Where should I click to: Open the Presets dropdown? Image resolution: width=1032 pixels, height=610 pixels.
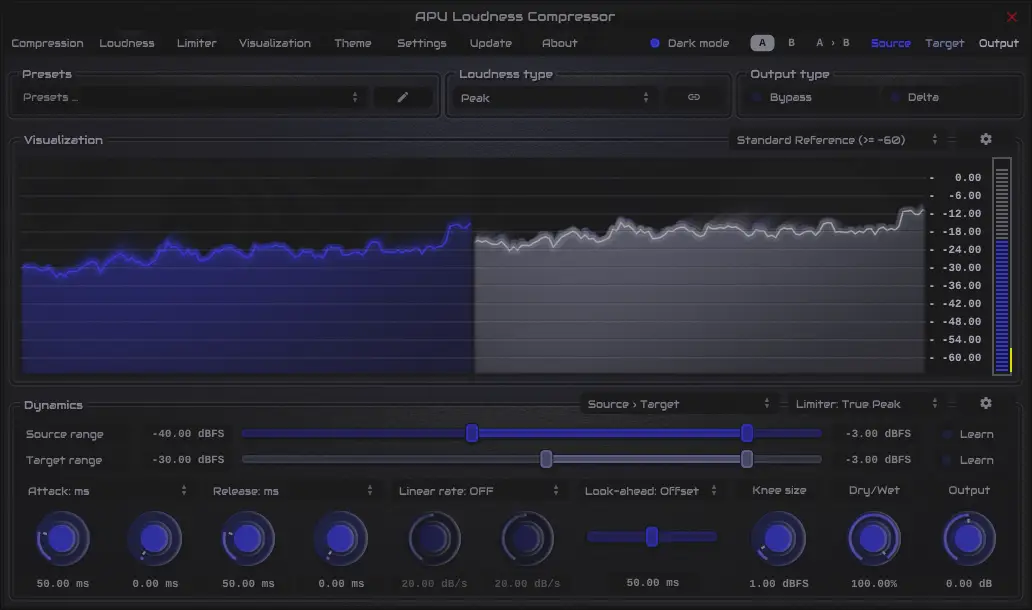point(191,97)
